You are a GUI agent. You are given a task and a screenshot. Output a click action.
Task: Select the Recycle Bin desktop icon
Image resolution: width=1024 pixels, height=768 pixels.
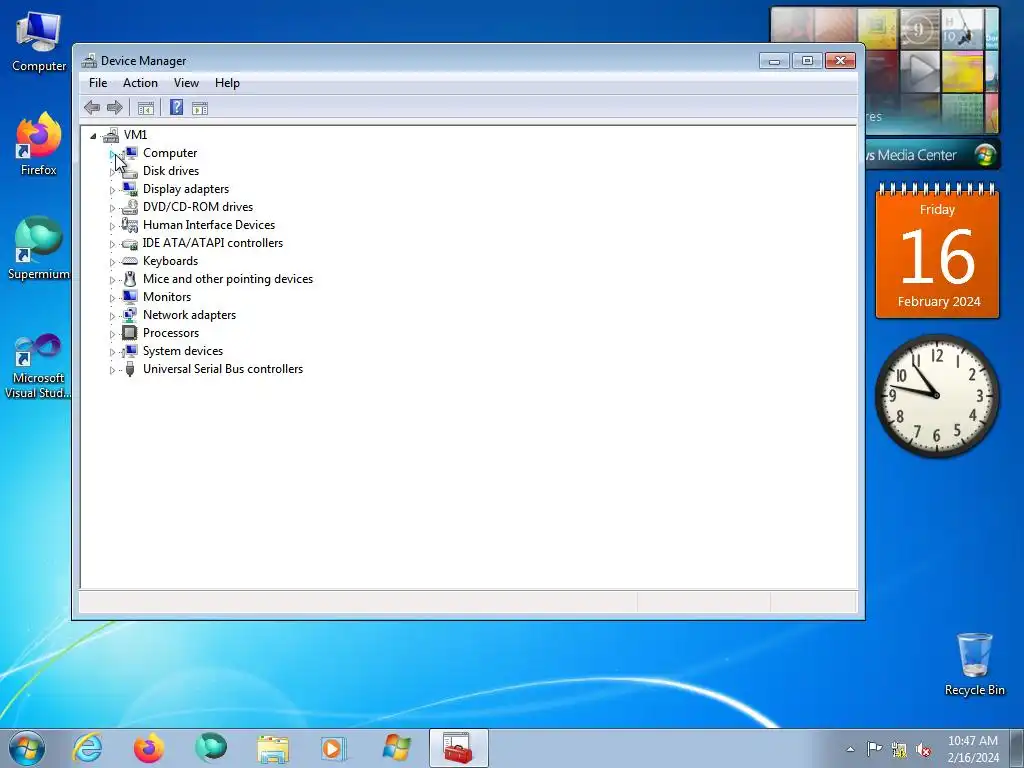(x=974, y=664)
